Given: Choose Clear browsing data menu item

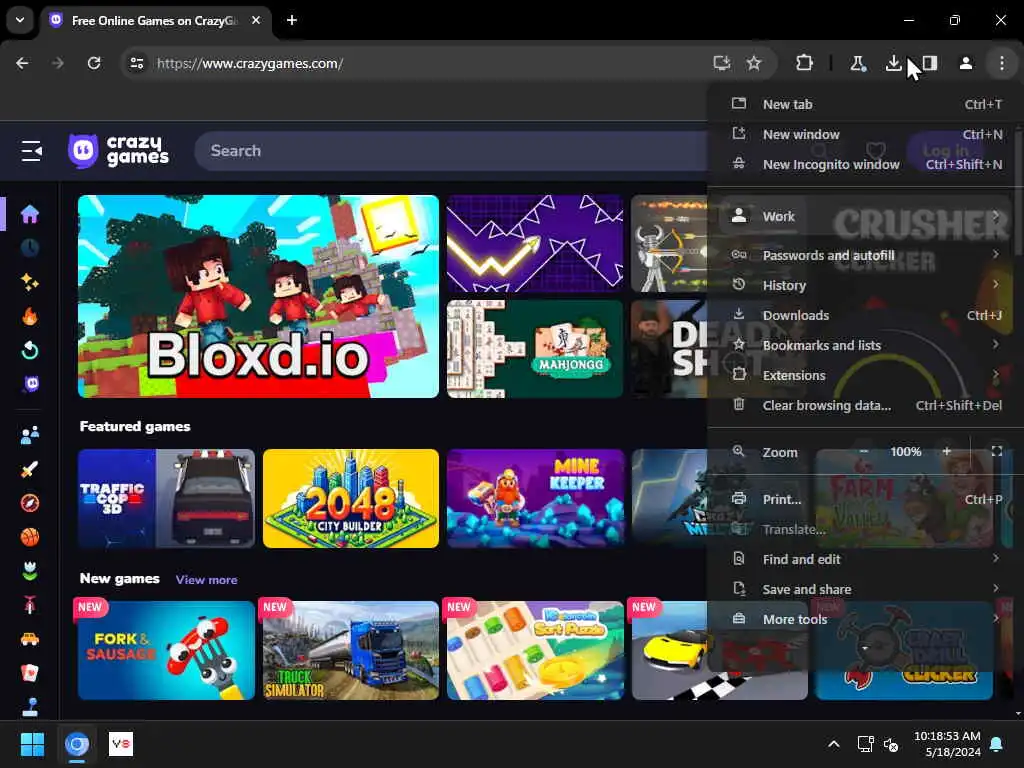Looking at the screenshot, I should 866,406.
